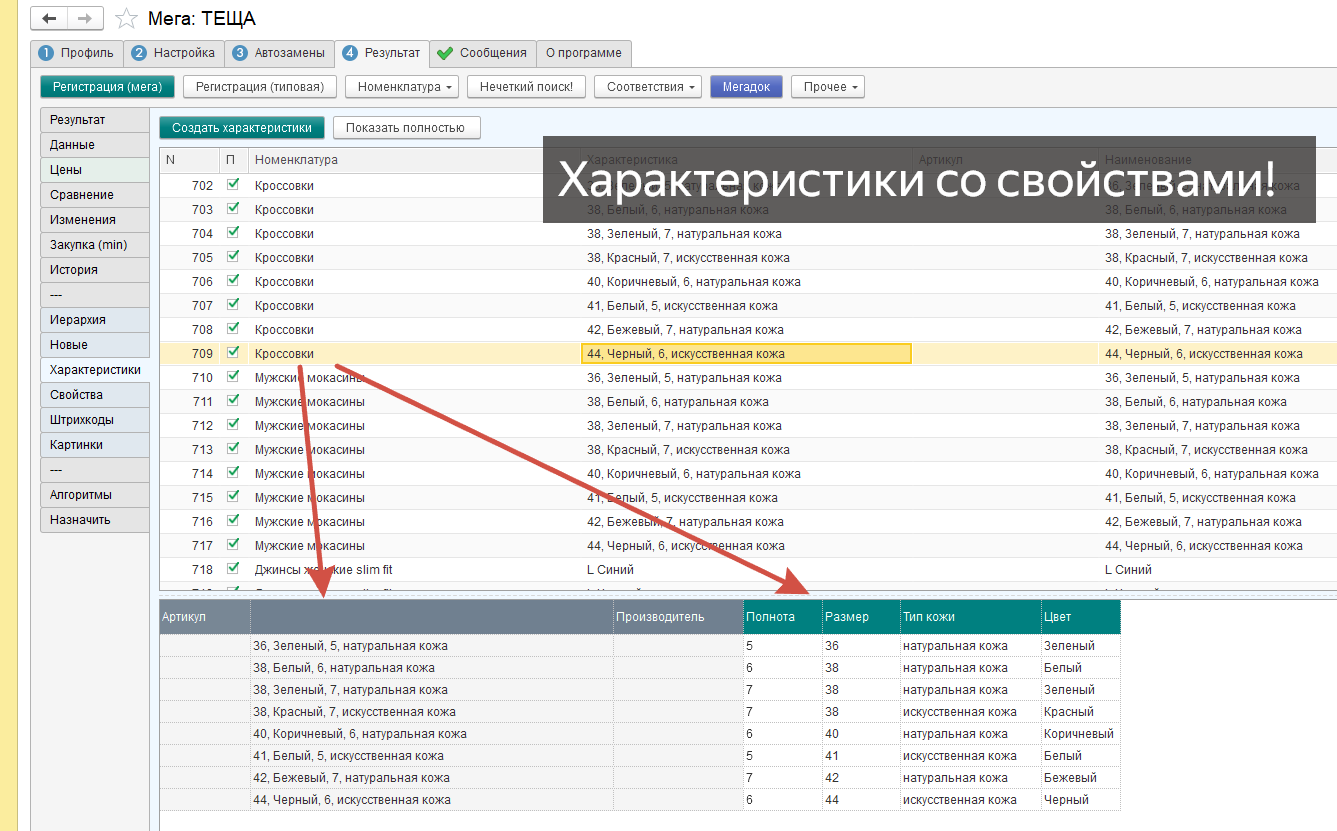Switch to the Профиль tab
This screenshot has width=1337, height=831.
(78, 53)
